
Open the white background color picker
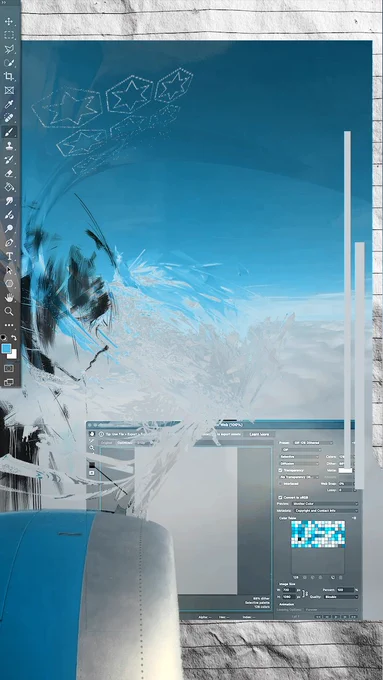pyautogui.click(x=13, y=355)
